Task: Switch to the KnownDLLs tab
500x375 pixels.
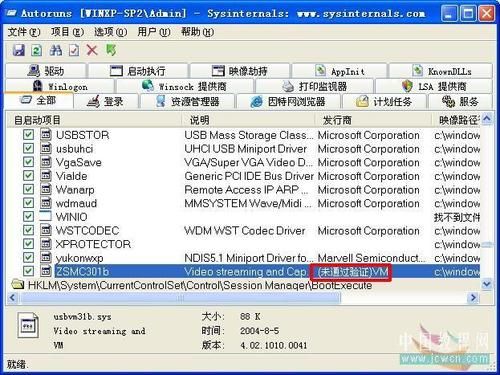Action: tap(441, 71)
